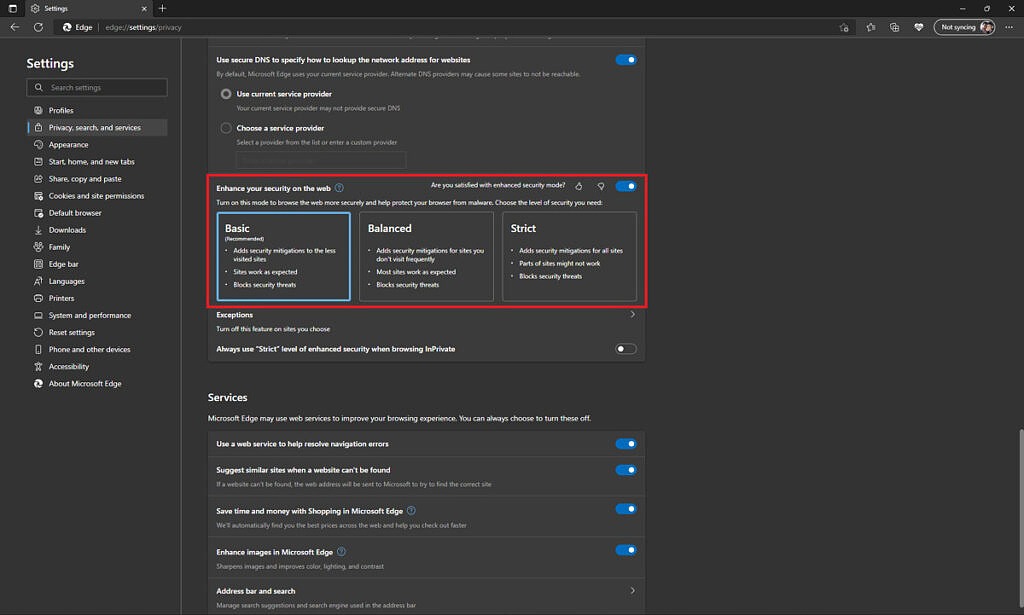The image size is (1024, 615).
Task: Open the Favorites toolbar icon
Action: [871, 27]
